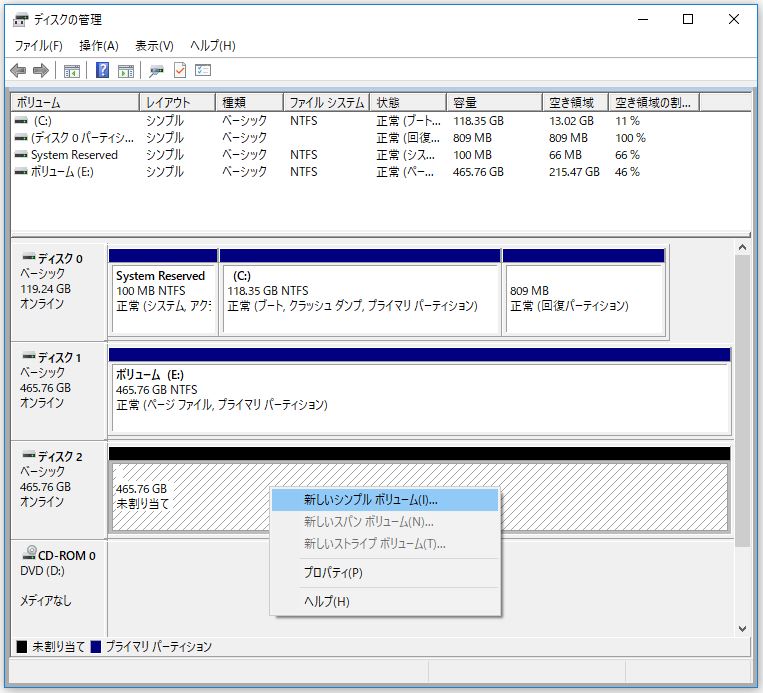Click the scroll up arrow of disk pane
The height and width of the screenshot is (693, 763).
pos(743,247)
